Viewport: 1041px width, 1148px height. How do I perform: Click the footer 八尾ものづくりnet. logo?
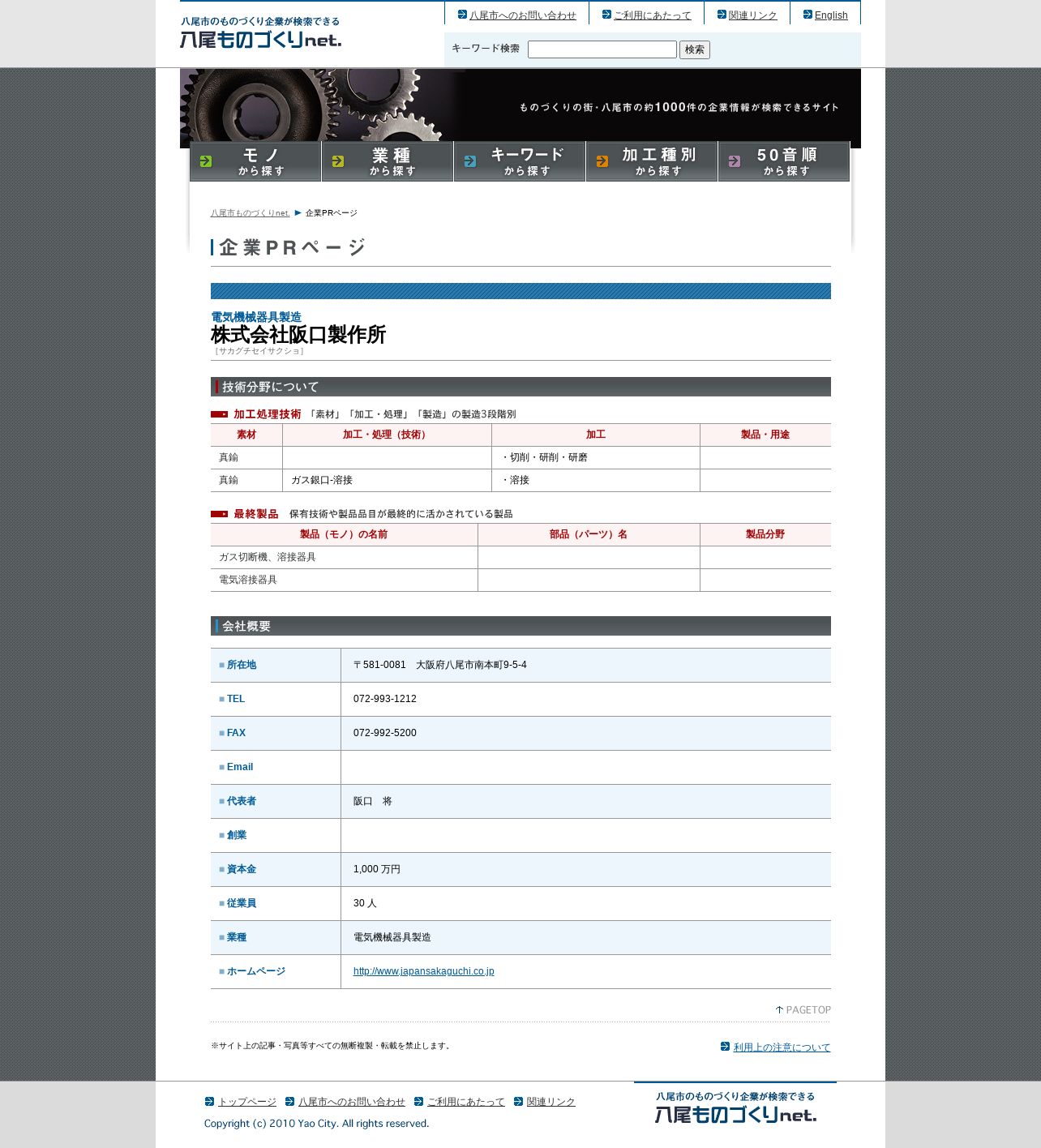735,1107
